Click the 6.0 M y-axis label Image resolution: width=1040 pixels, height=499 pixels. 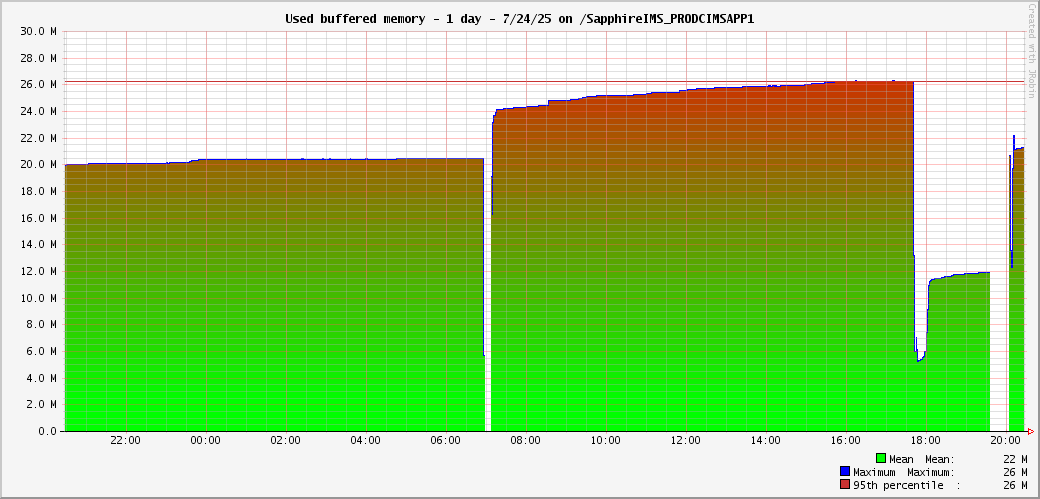point(42,351)
